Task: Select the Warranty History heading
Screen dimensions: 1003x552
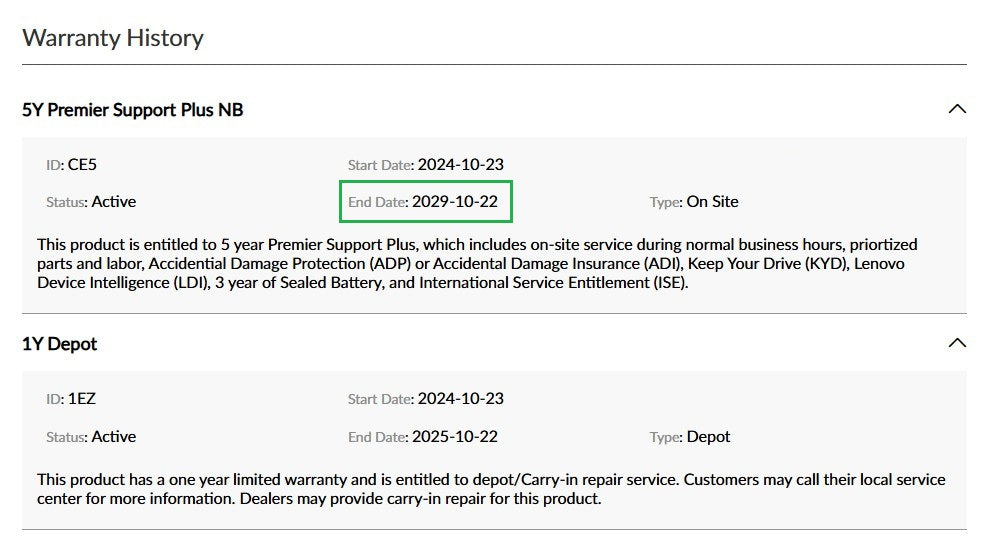Action: pos(113,38)
